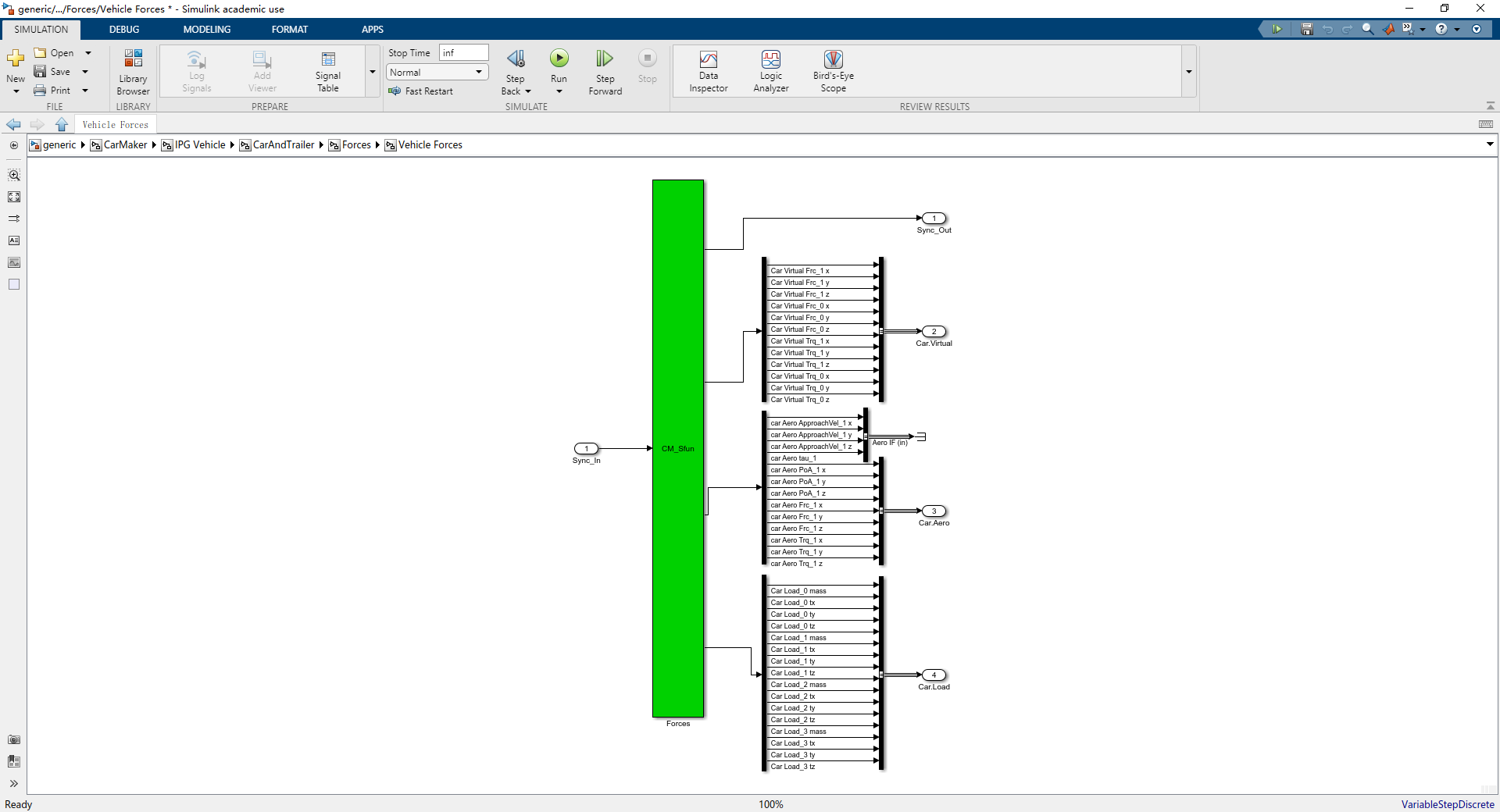Switch to the Debug tab
The height and width of the screenshot is (812, 1500).
[123, 30]
